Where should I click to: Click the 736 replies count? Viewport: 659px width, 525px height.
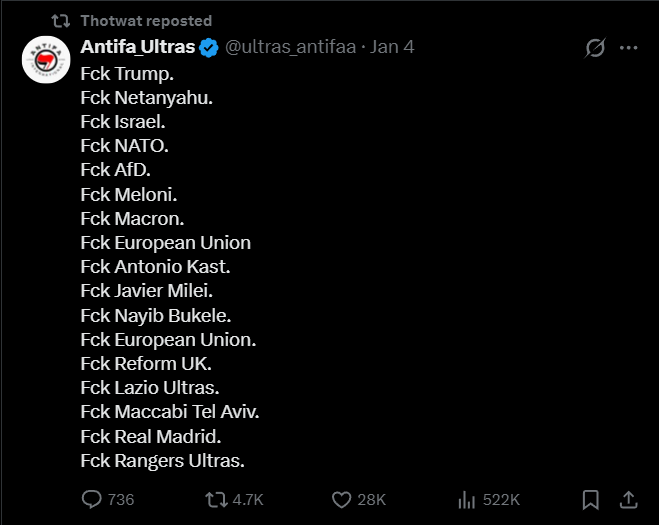click(121, 499)
